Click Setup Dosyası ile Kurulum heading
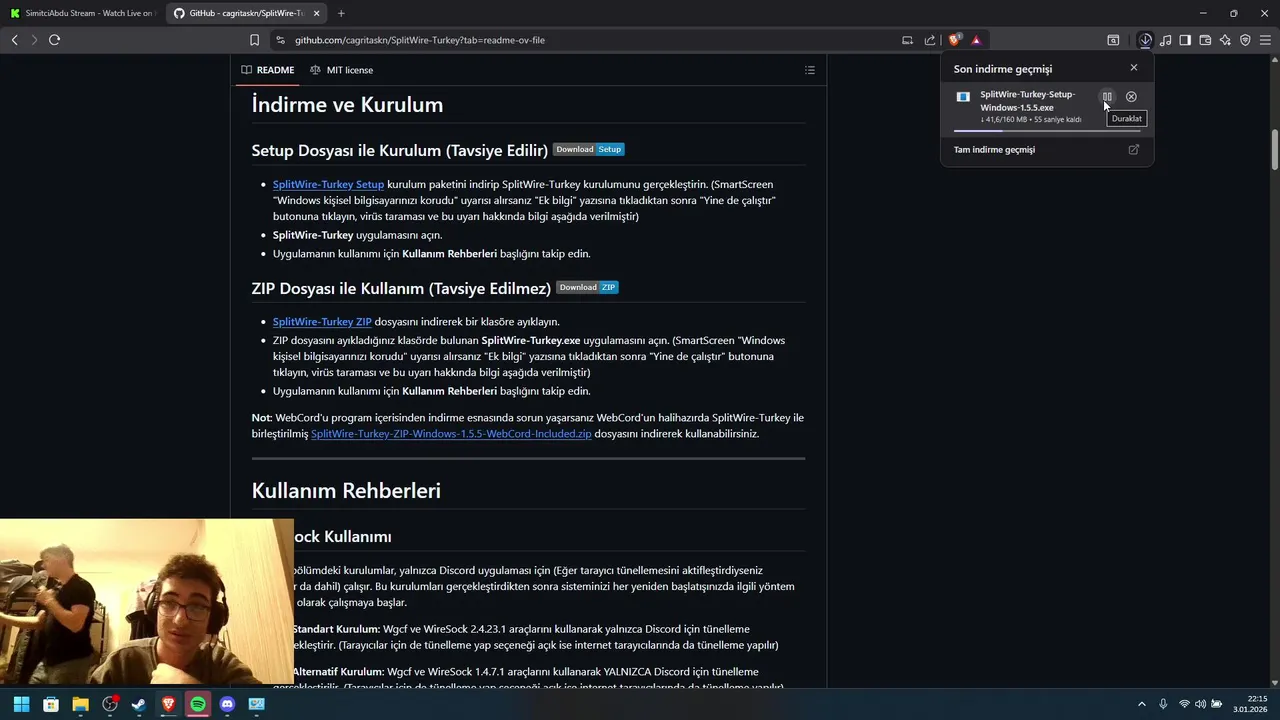1280x720 pixels. (399, 150)
